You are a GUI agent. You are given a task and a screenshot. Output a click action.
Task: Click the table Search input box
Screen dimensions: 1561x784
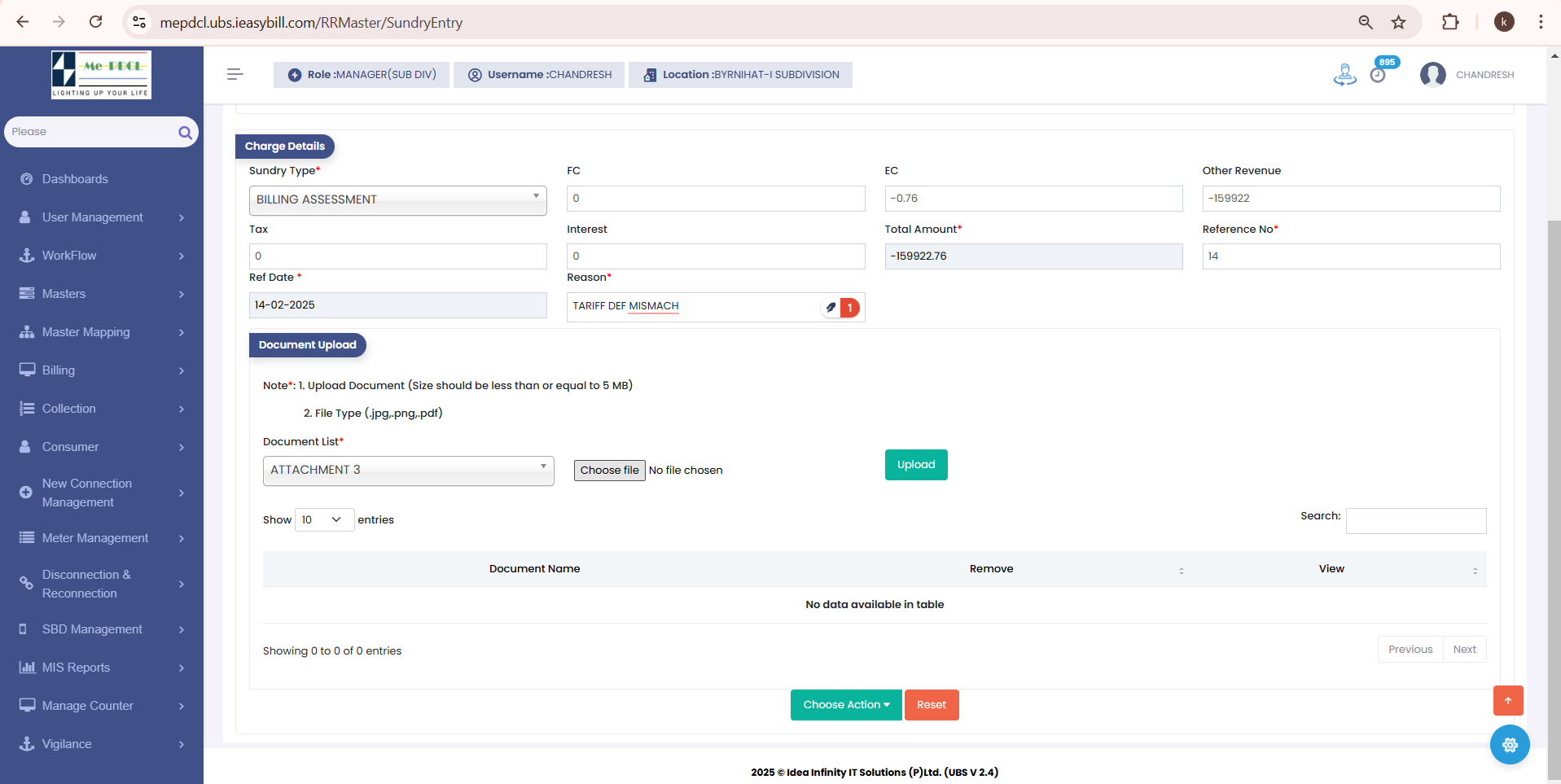coord(1416,521)
